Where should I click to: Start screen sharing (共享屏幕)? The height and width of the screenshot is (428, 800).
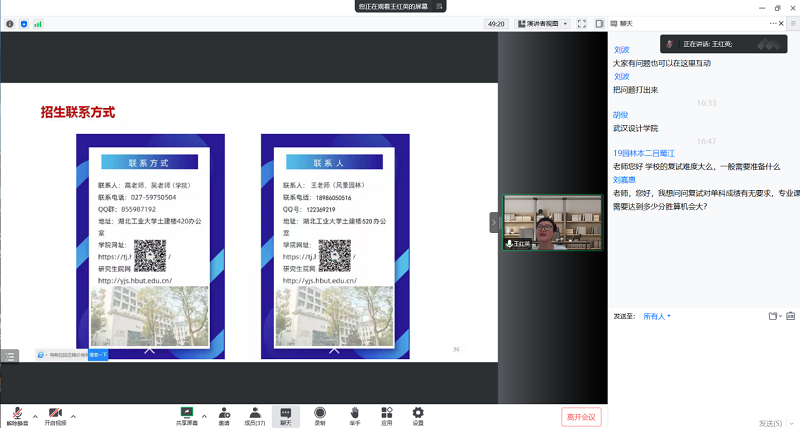pos(187,416)
